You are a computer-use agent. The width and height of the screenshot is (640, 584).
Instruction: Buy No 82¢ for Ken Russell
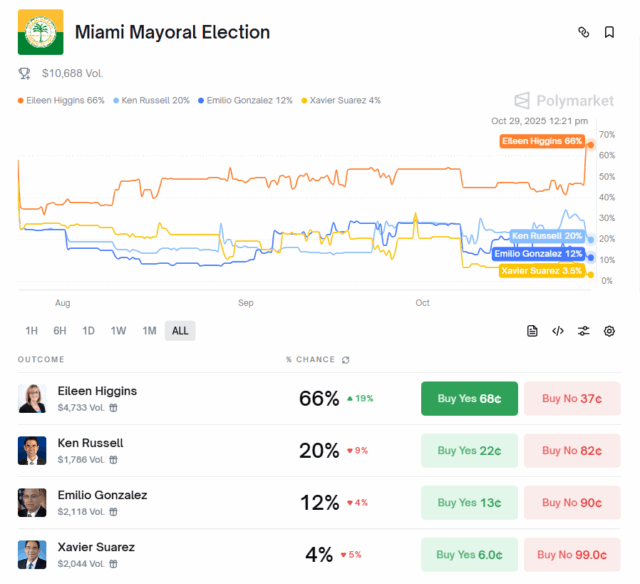tap(572, 451)
